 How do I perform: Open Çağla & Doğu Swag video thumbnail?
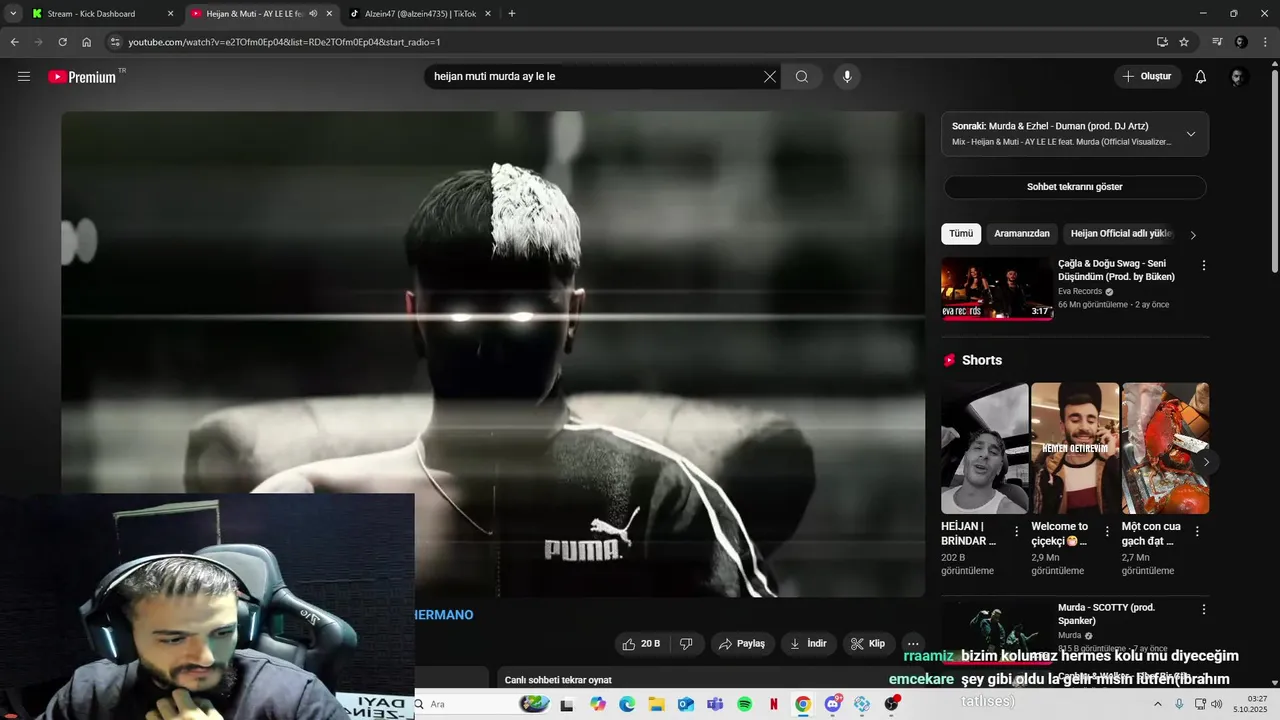pos(996,288)
